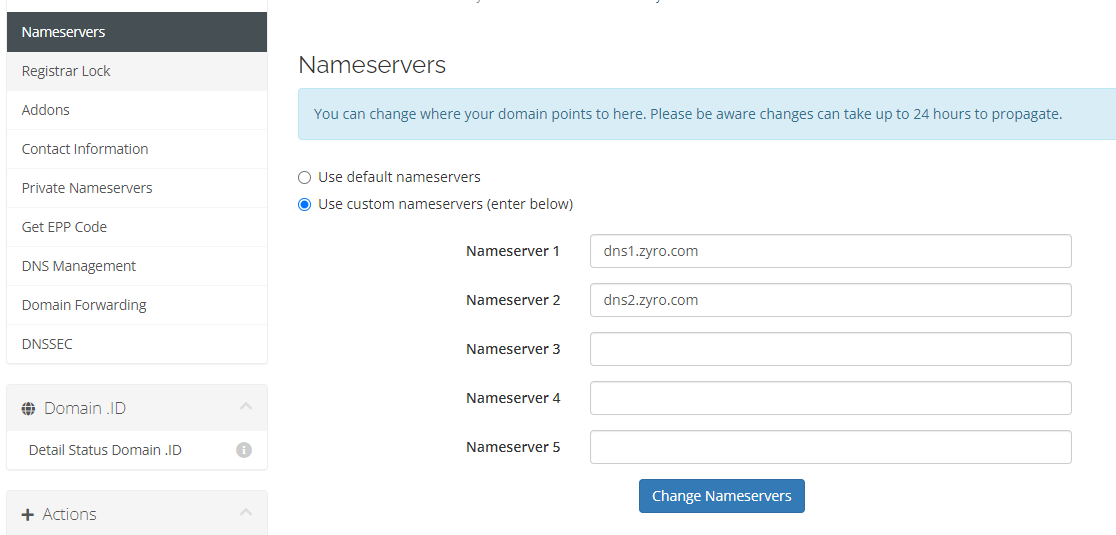This screenshot has height=535, width=1116.
Task: Click the plus icon beside Actions
Action: pyautogui.click(x=28, y=514)
